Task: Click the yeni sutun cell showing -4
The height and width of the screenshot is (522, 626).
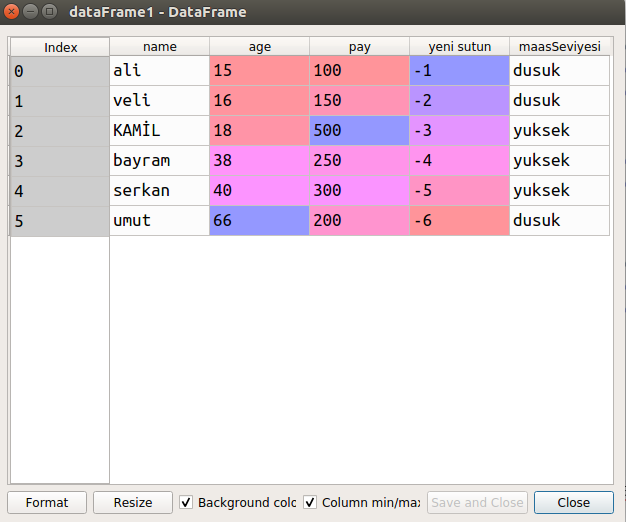Action: coord(460,160)
